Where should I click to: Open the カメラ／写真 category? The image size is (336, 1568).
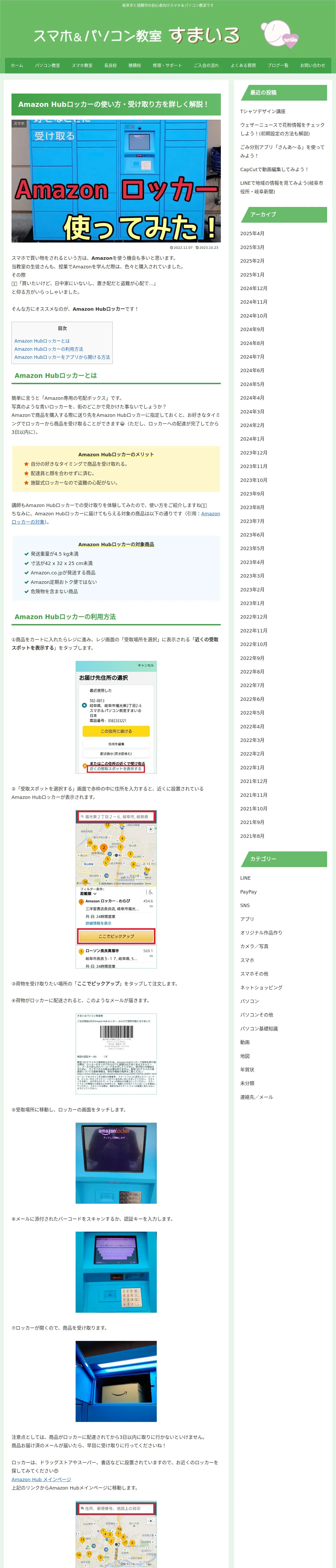pyautogui.click(x=254, y=947)
